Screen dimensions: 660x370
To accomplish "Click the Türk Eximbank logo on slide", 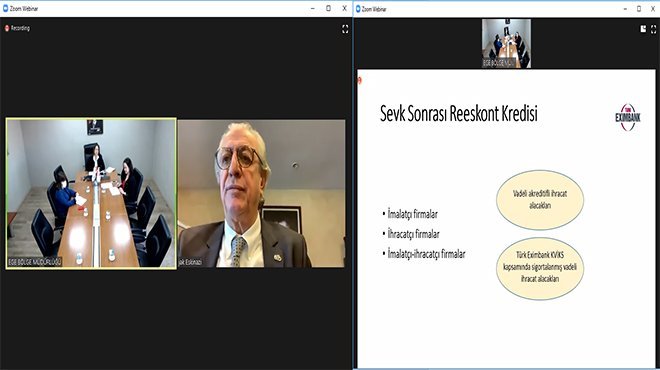I will pyautogui.click(x=628, y=117).
